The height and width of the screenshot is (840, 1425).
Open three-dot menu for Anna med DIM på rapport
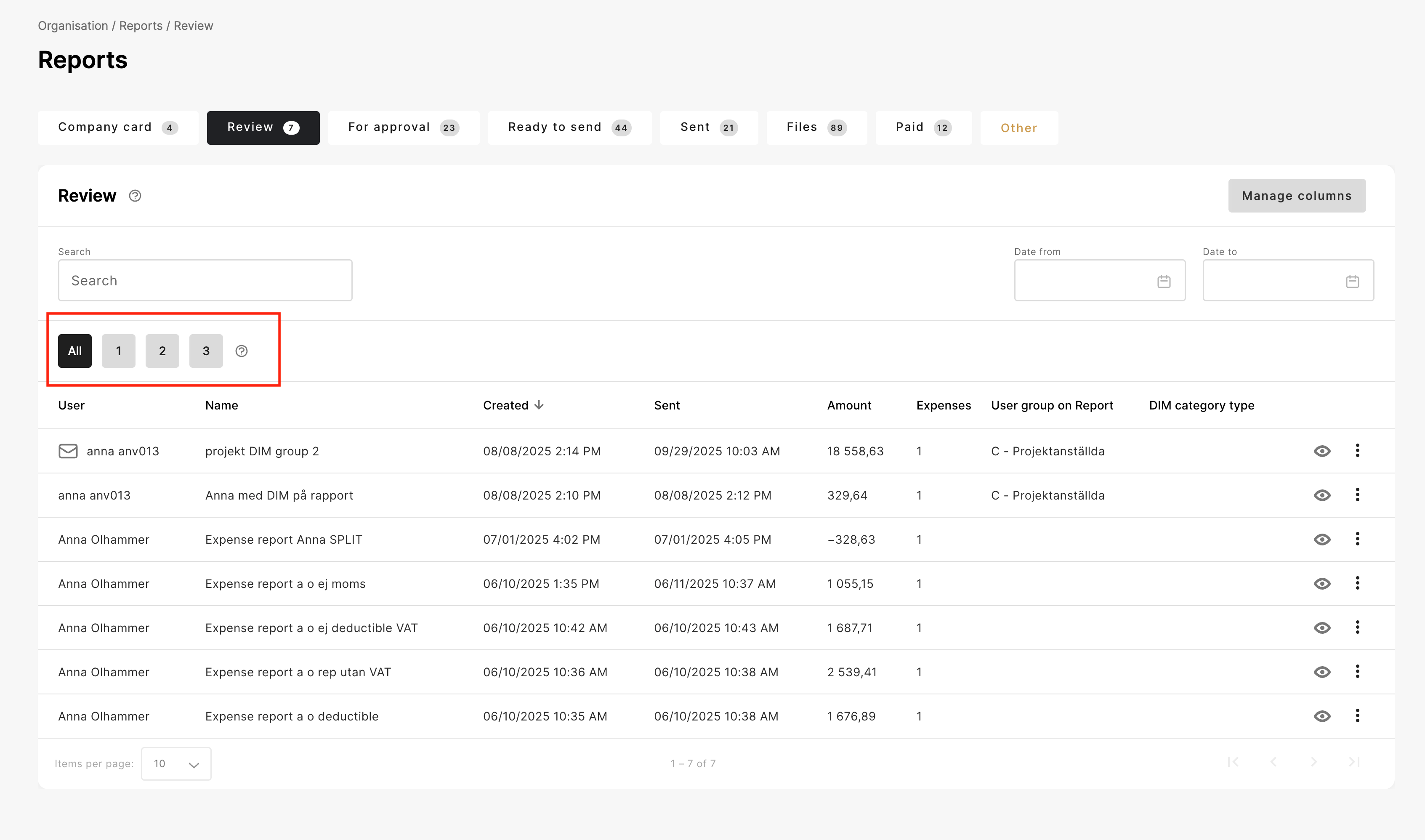pyautogui.click(x=1357, y=495)
